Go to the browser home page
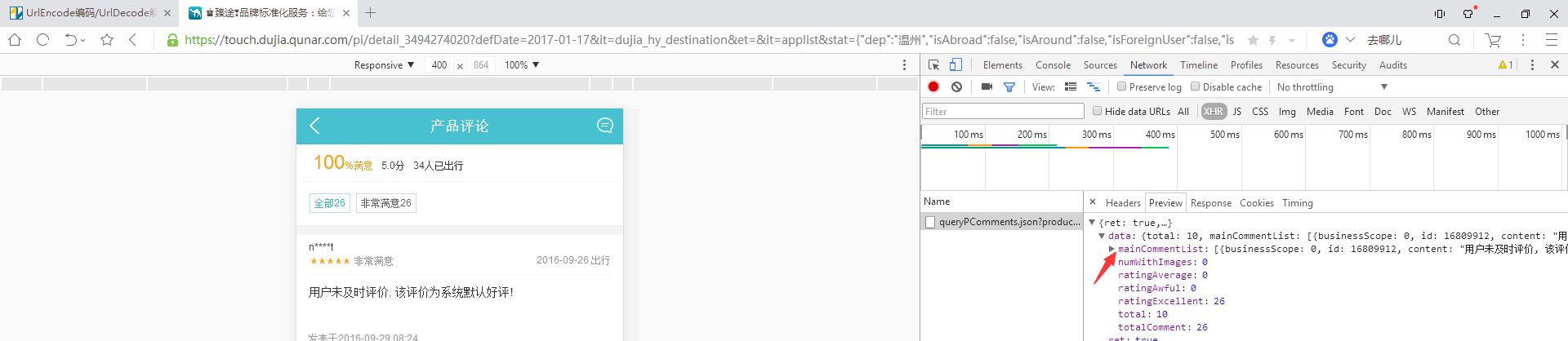This screenshot has height=341, width=1568. coord(15,39)
